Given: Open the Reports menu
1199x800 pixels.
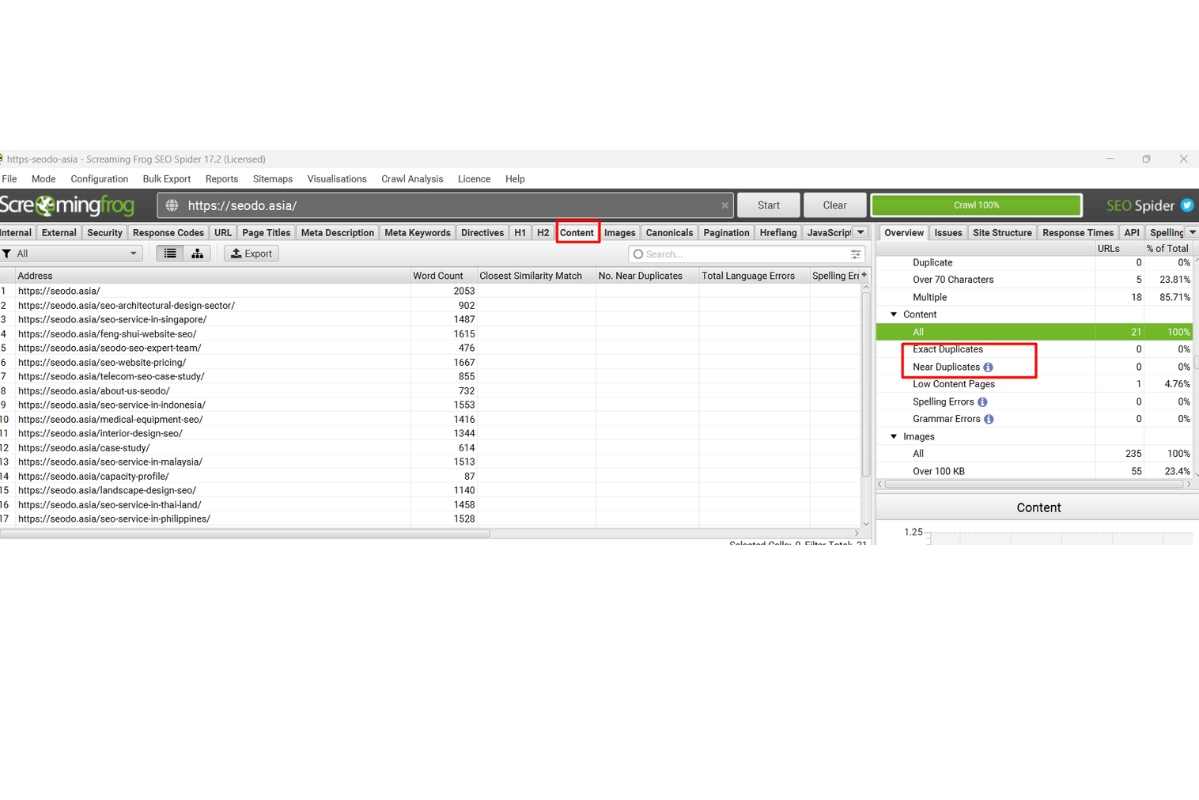Looking at the screenshot, I should click(222, 179).
